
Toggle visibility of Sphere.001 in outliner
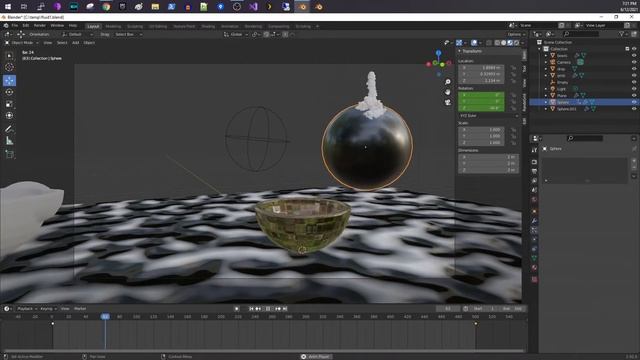pyautogui.click(x=634, y=109)
